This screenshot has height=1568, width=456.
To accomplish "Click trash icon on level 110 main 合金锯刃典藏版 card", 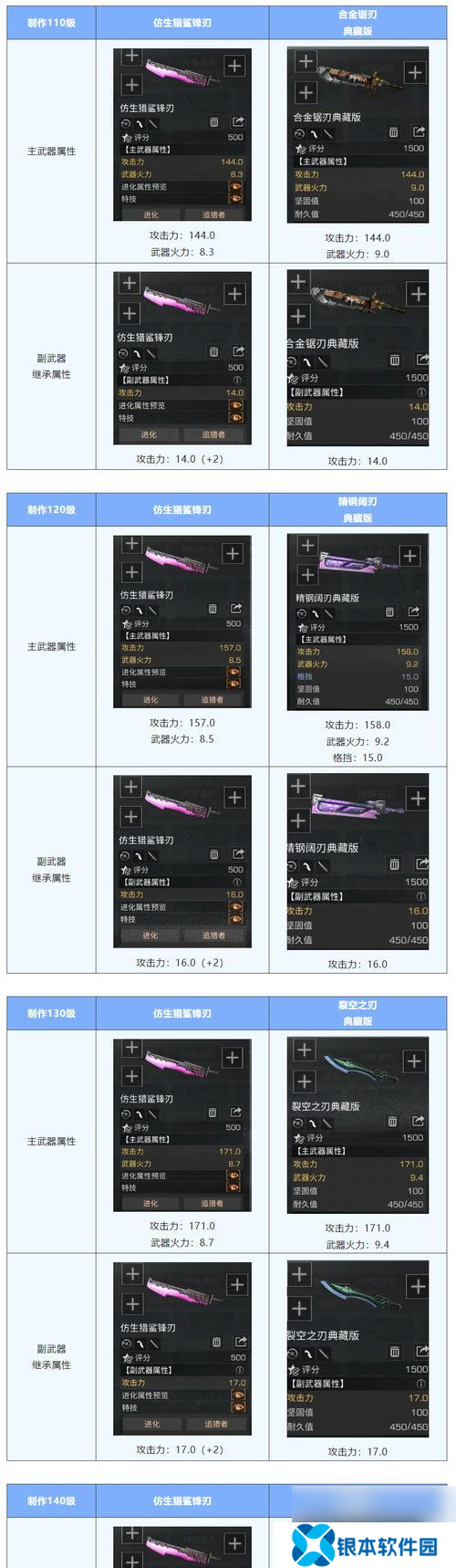I will (393, 132).
